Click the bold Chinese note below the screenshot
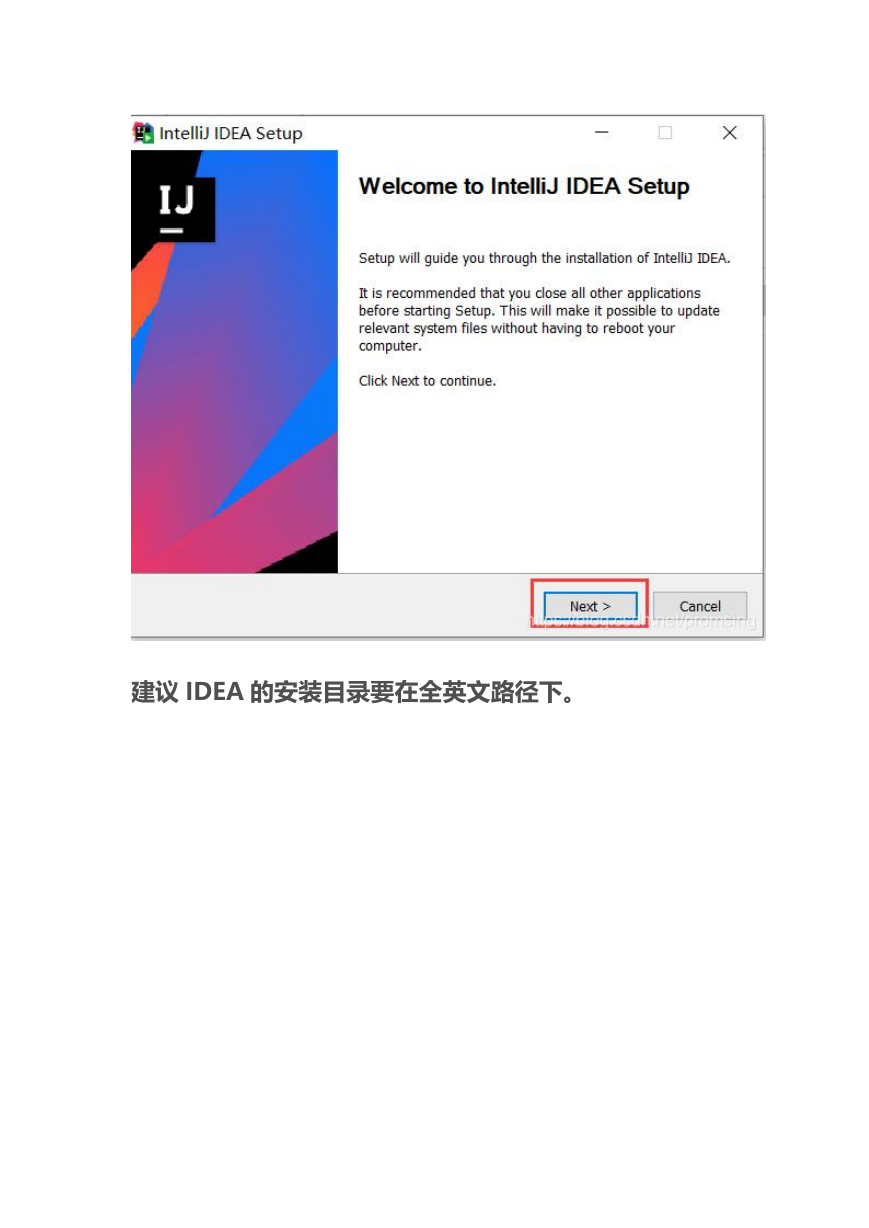869x1228 pixels. click(x=353, y=692)
